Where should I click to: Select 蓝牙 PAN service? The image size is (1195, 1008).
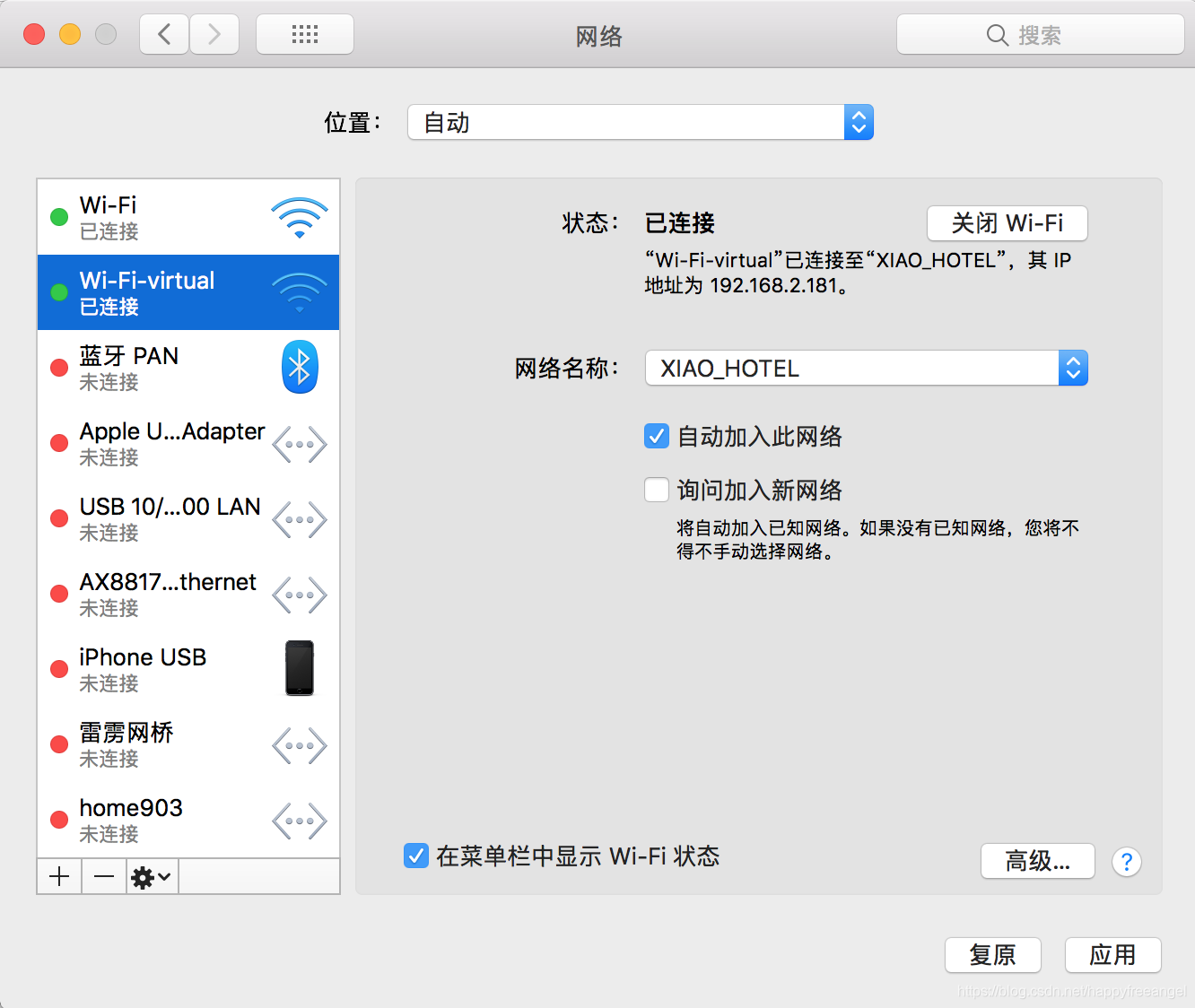tap(188, 368)
